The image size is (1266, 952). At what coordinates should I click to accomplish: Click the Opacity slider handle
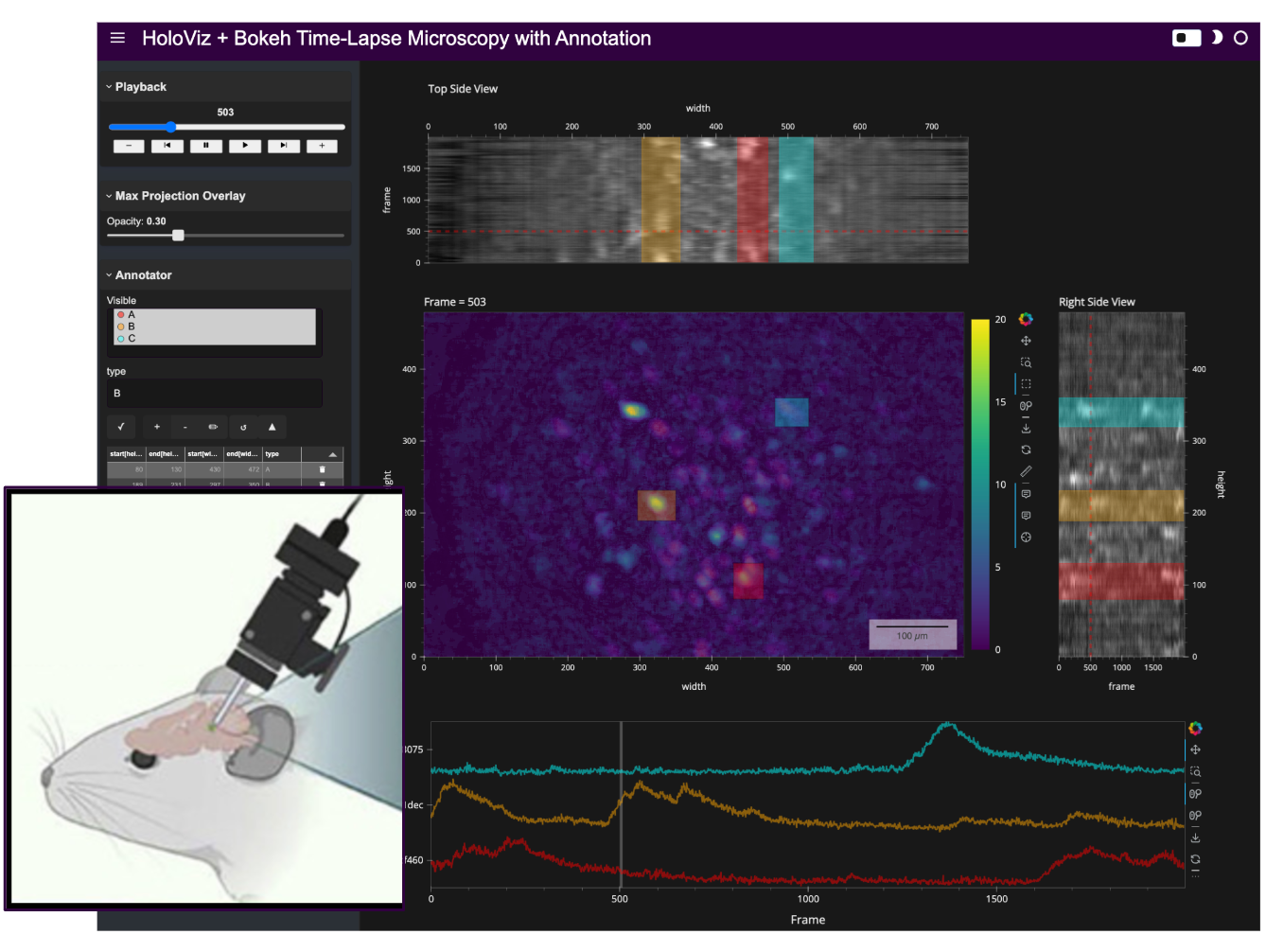(x=178, y=236)
